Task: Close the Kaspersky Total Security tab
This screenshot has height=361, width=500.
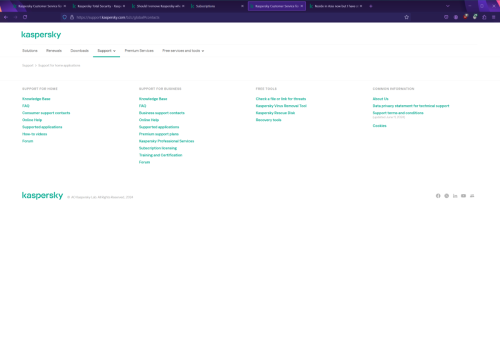Action: point(124,6)
